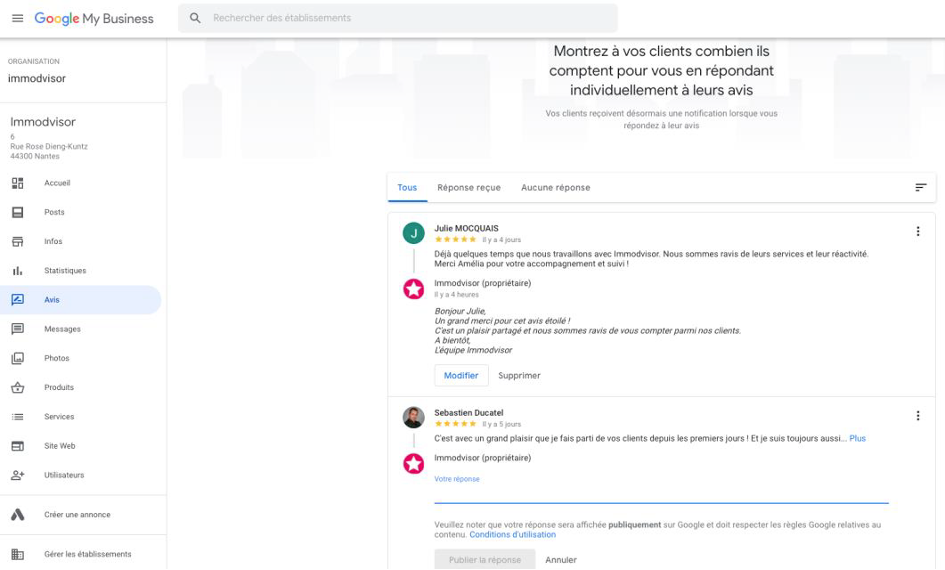Viewport: 945px width, 570px height.
Task: Expand Sebastien's review with Plus link
Action: point(857,438)
